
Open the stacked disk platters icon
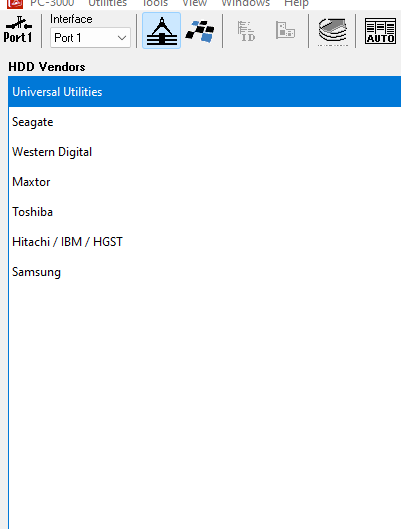pyautogui.click(x=333, y=31)
